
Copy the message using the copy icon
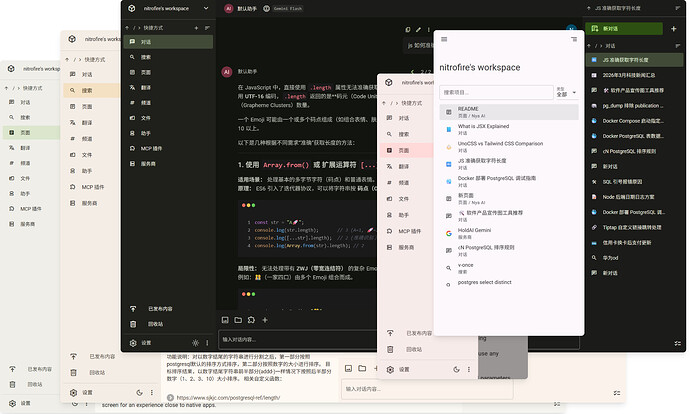(407, 29)
